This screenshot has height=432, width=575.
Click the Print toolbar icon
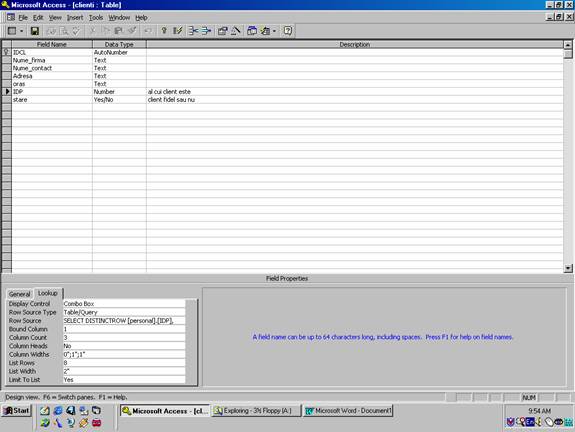click(51, 31)
